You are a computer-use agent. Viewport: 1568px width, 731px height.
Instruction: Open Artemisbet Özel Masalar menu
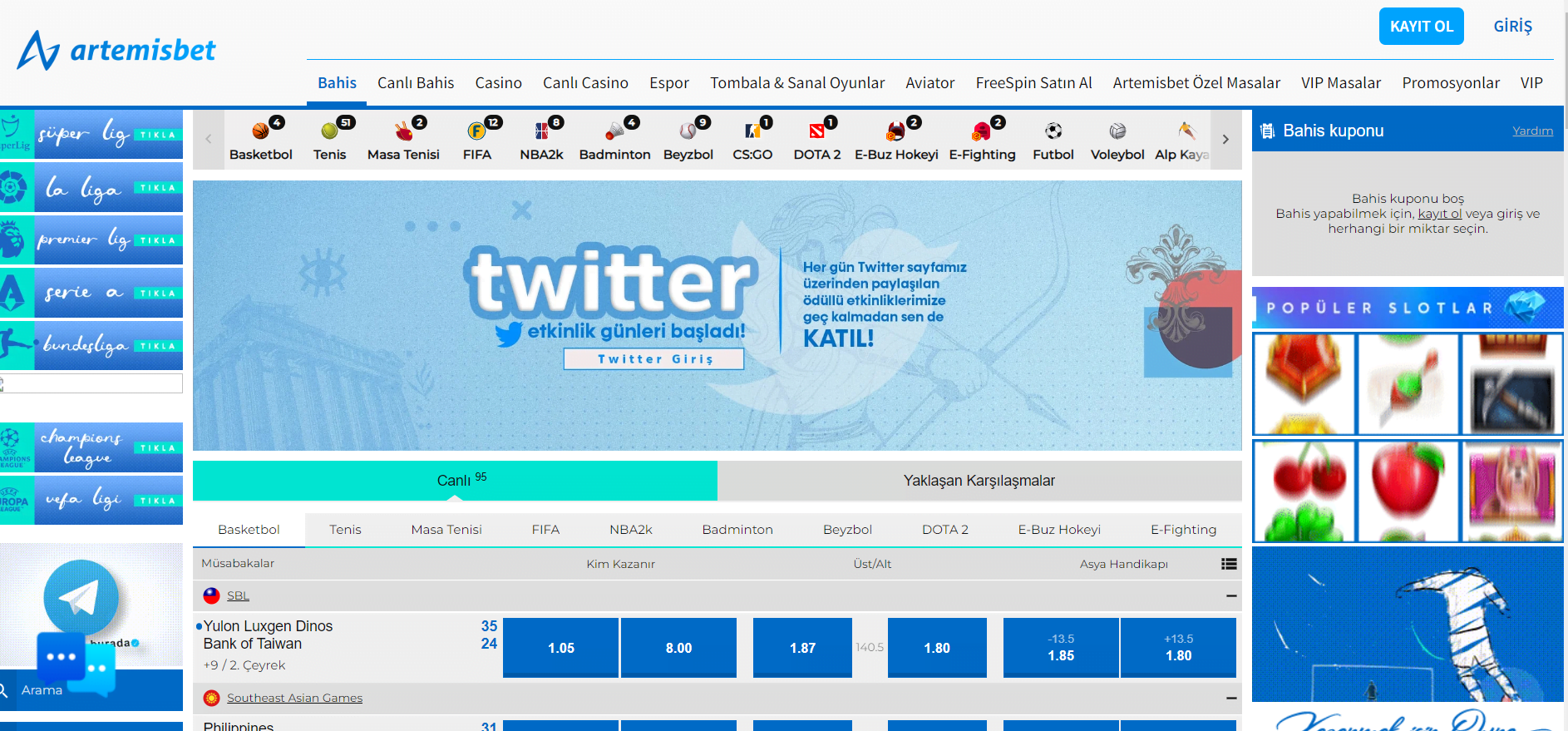(x=1196, y=83)
